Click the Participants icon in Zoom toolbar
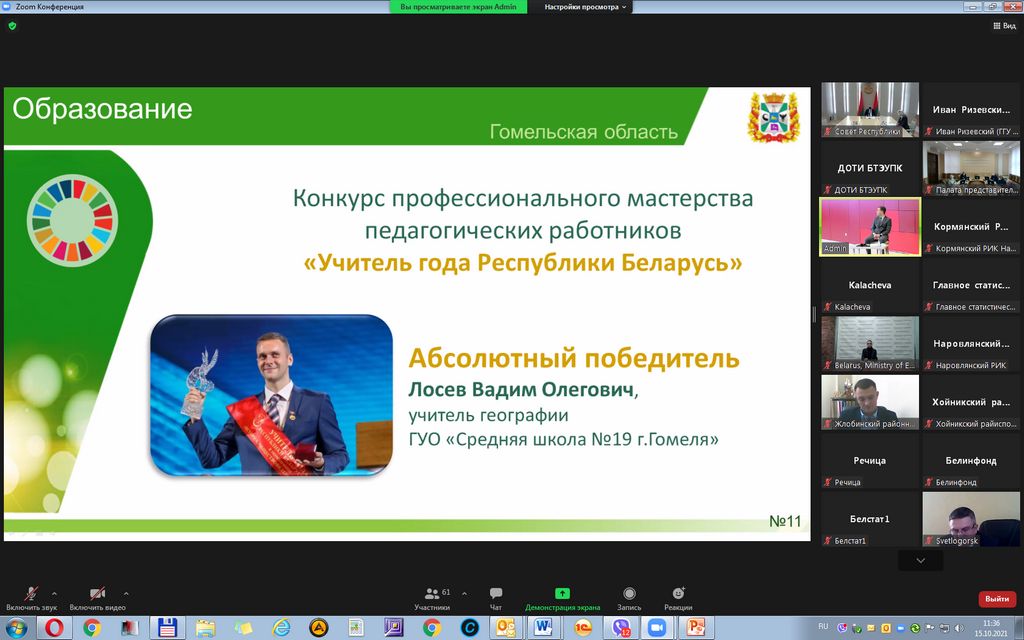 [x=432, y=594]
